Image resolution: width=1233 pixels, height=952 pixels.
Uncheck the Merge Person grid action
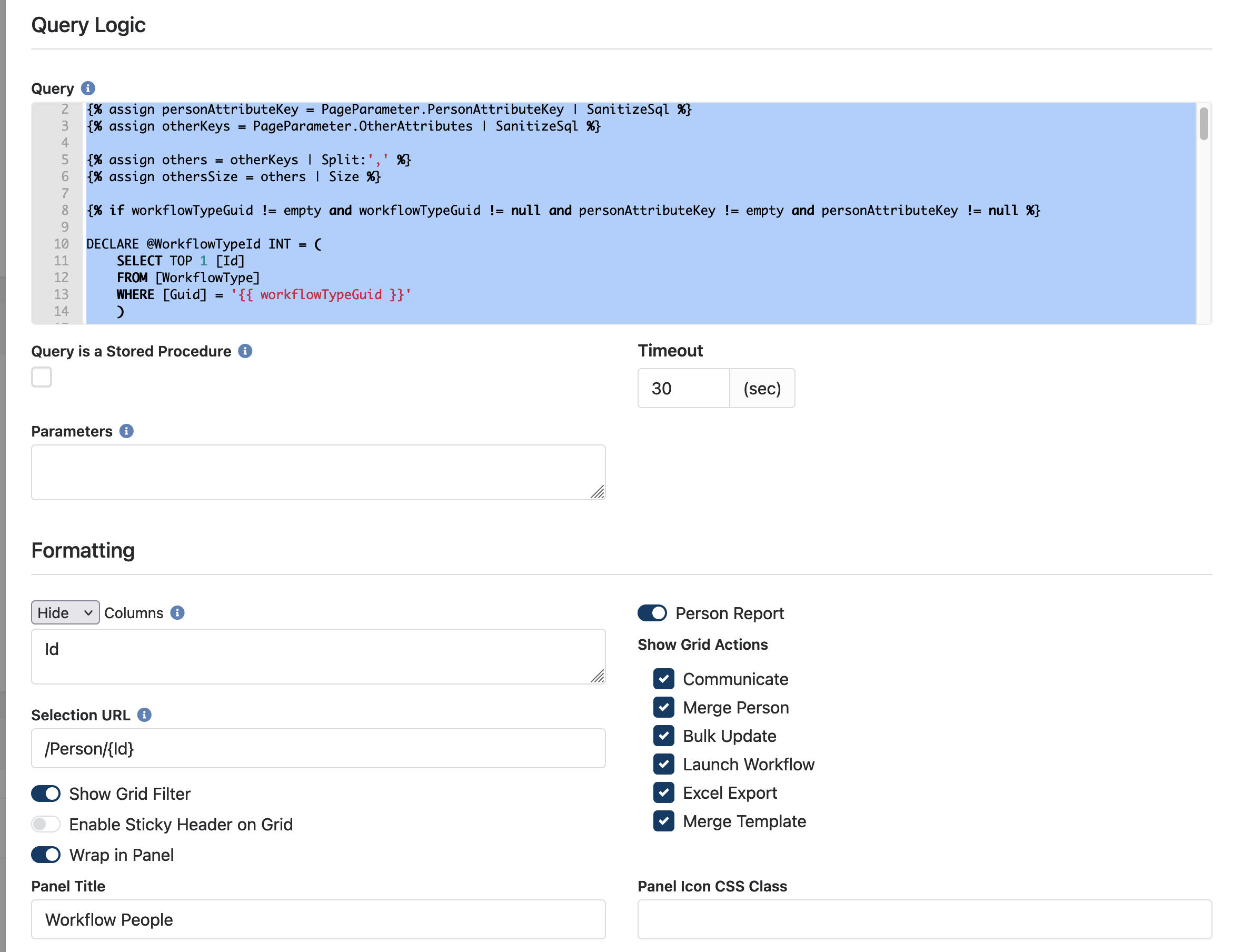[664, 707]
